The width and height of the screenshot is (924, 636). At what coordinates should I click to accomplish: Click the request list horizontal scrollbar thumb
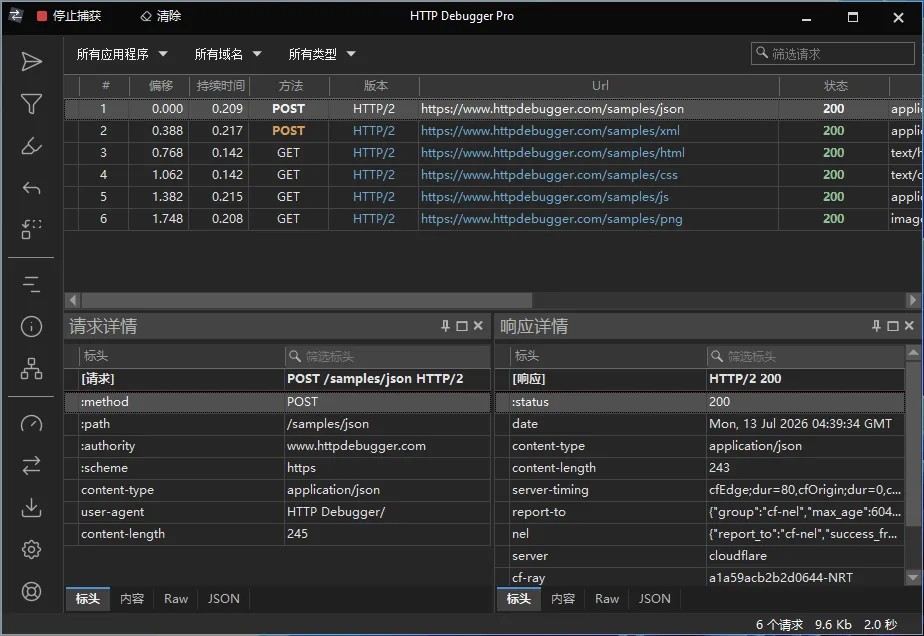click(x=306, y=300)
